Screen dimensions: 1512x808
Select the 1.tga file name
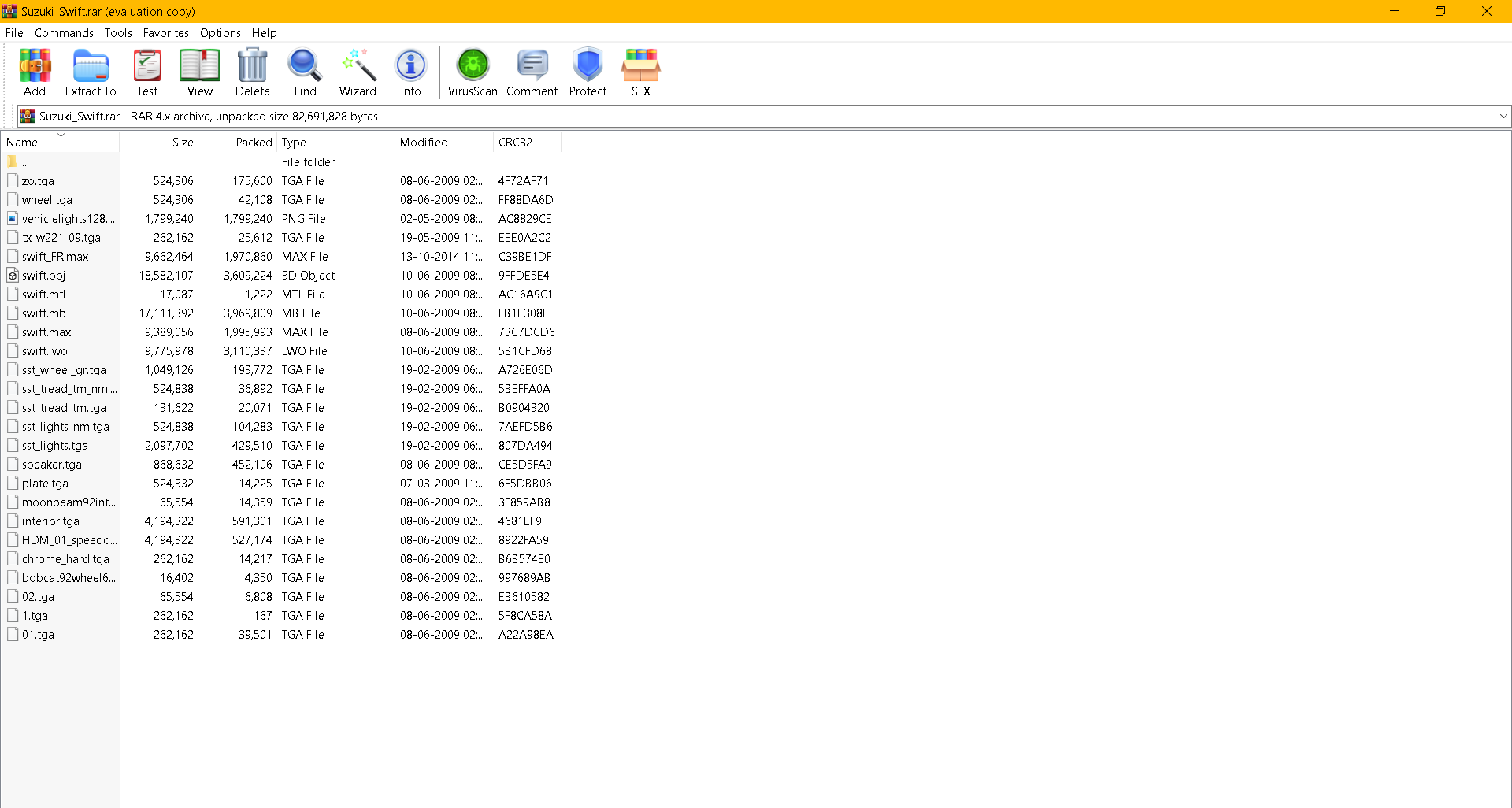(35, 616)
